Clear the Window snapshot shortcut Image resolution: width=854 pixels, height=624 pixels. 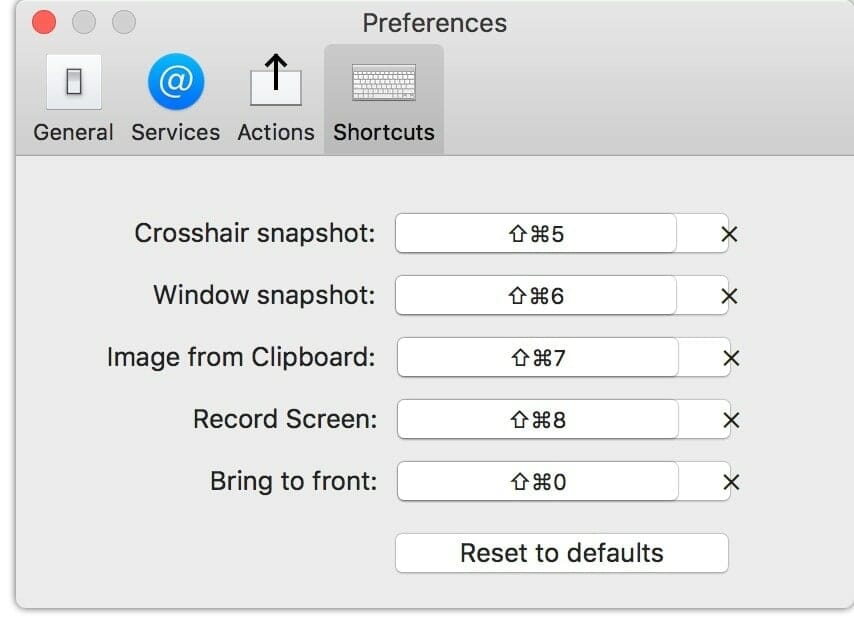[729, 295]
